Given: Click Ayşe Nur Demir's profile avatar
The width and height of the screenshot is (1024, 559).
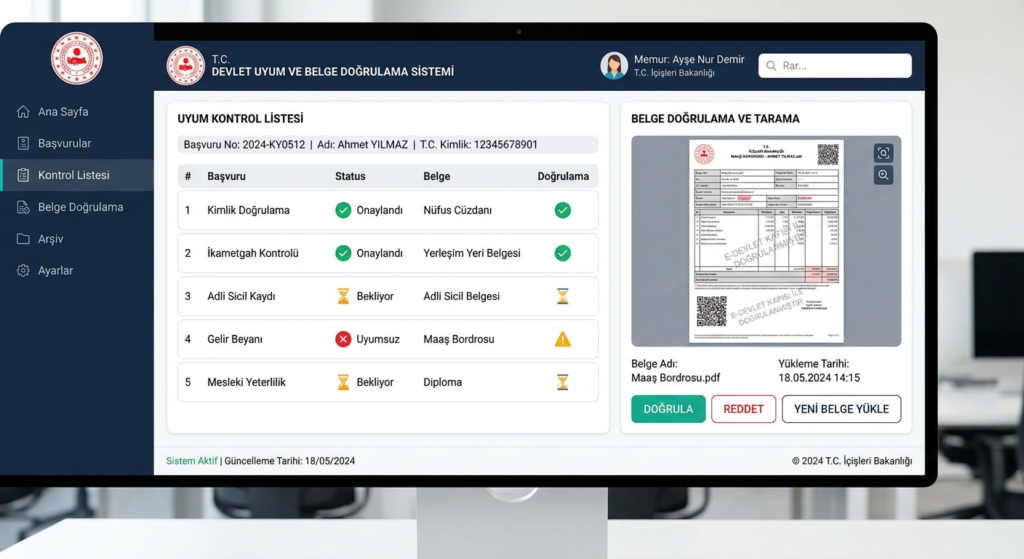Looking at the screenshot, I should pyautogui.click(x=614, y=65).
